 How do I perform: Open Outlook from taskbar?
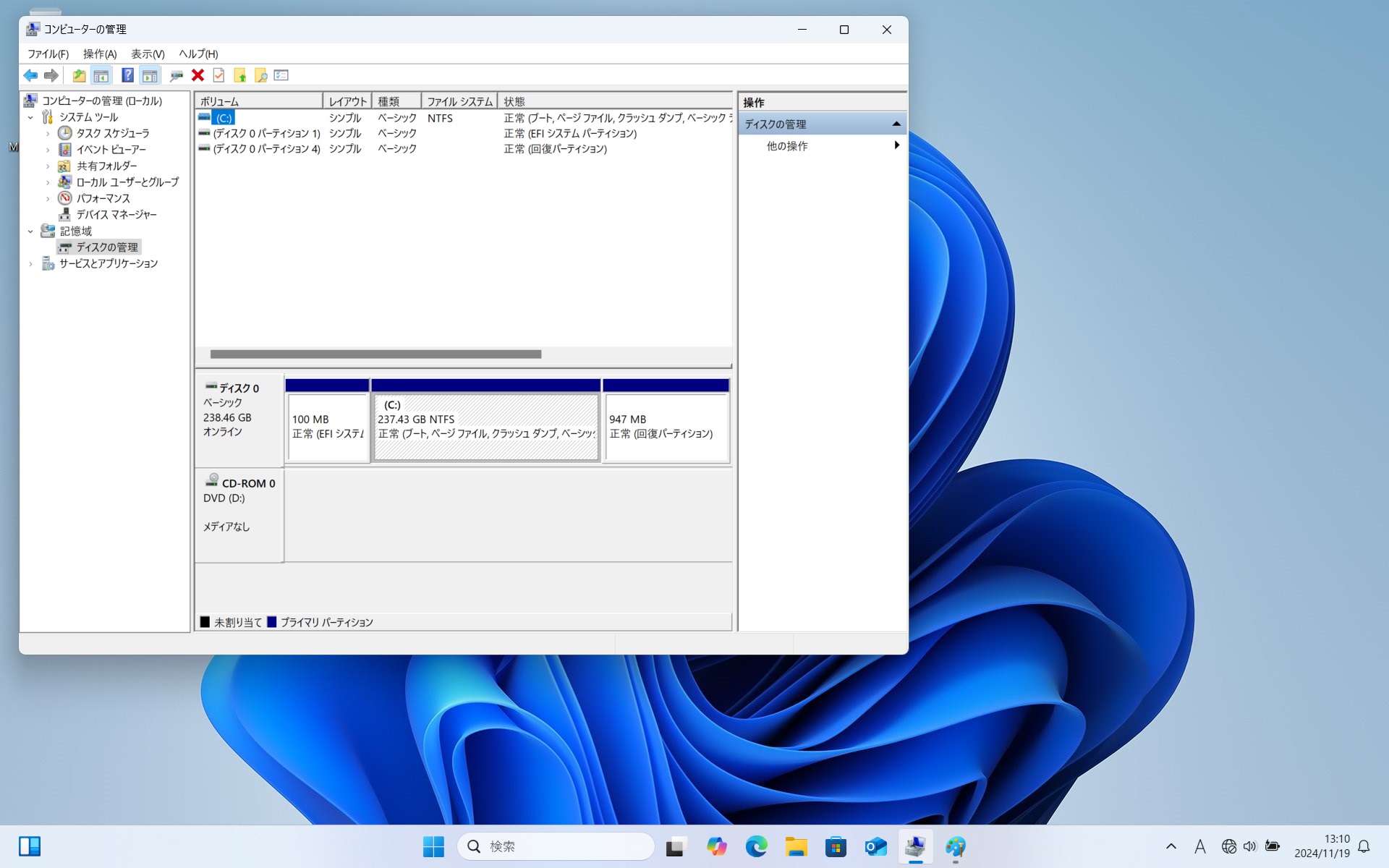[x=875, y=846]
